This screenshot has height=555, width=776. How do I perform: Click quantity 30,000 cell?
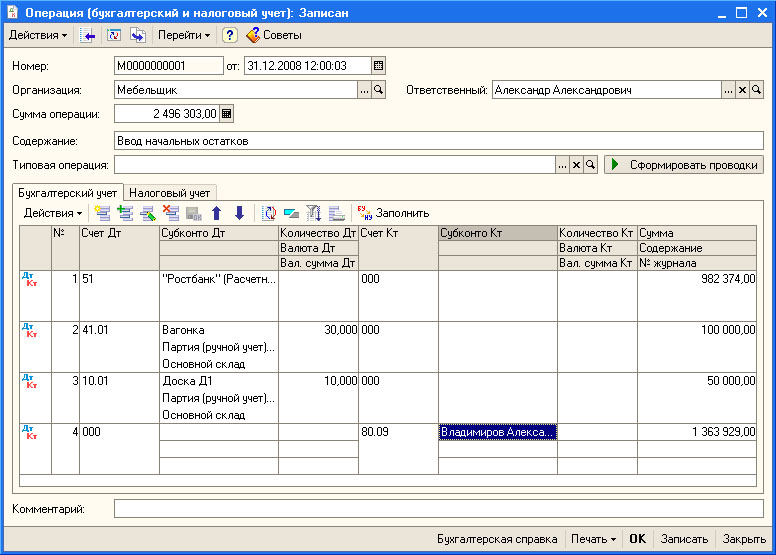318,330
